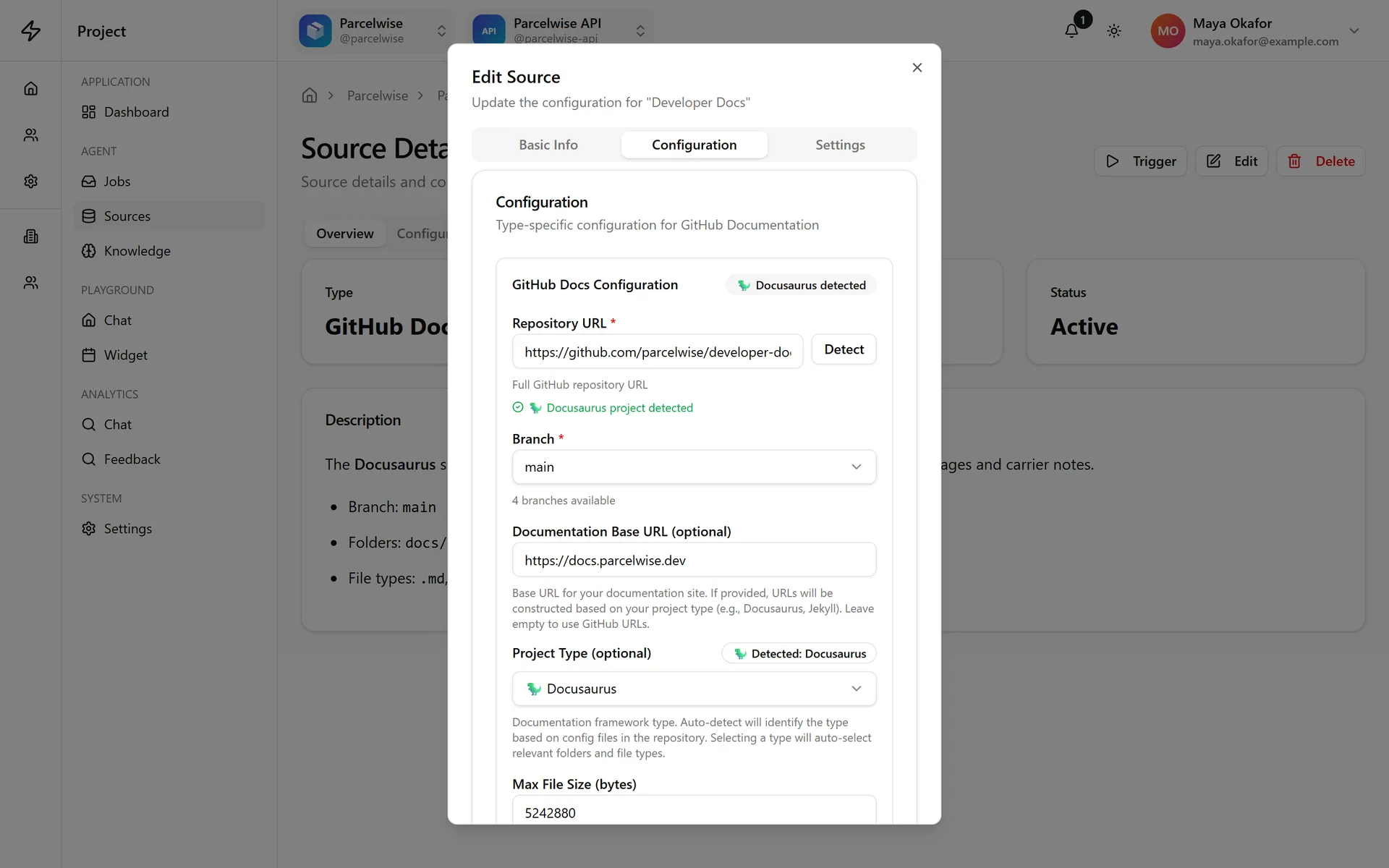Open the user account menu chevron
Screen dimensions: 1389x868
pyautogui.click(x=1354, y=30)
